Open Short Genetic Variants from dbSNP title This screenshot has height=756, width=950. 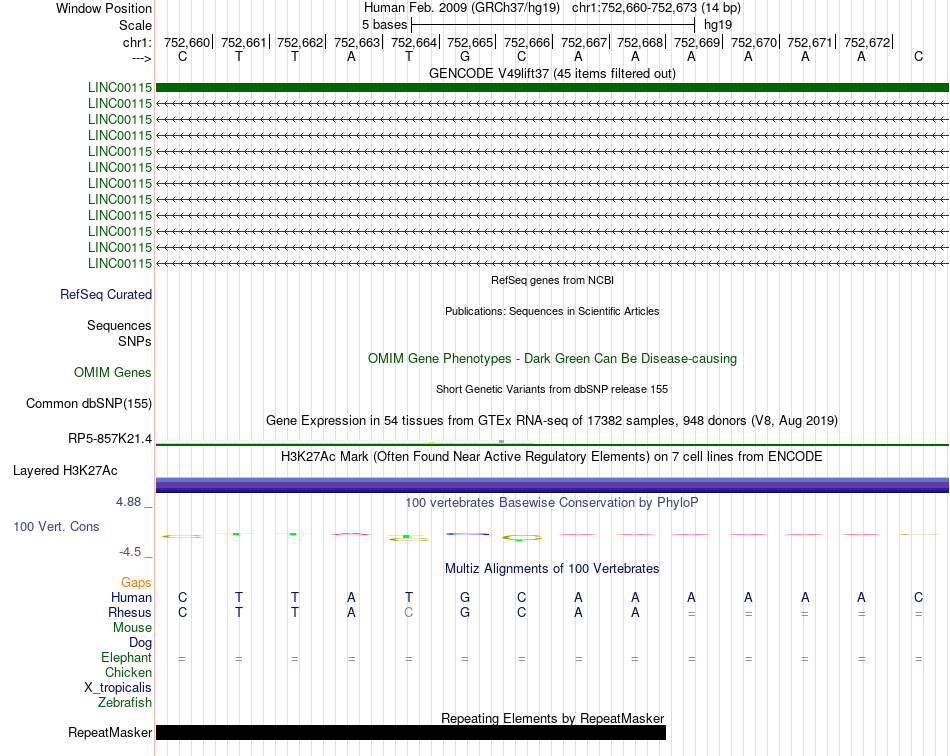click(552, 389)
